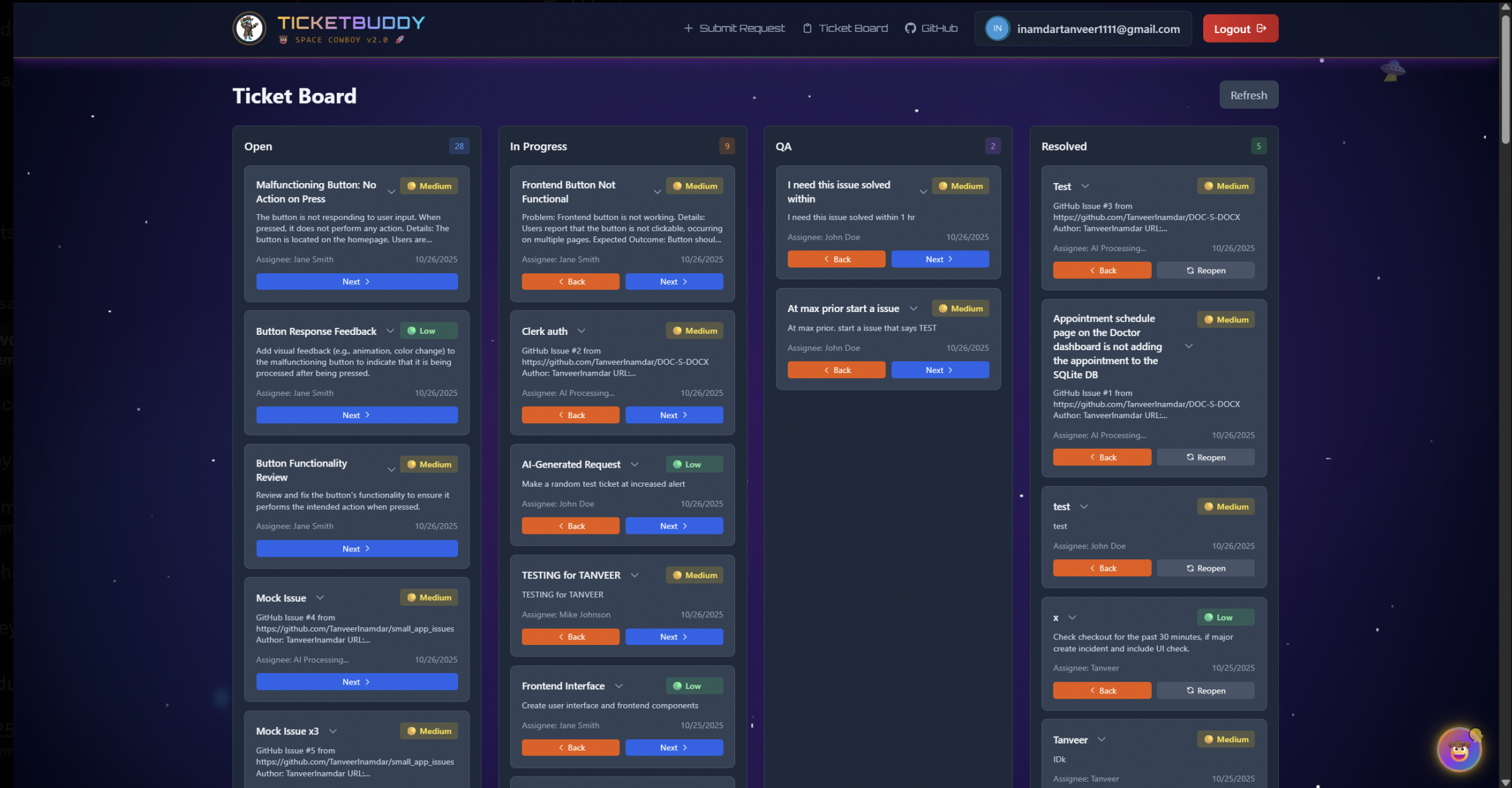The height and width of the screenshot is (788, 1512).
Task: Click the Refresh button
Action: (x=1248, y=95)
